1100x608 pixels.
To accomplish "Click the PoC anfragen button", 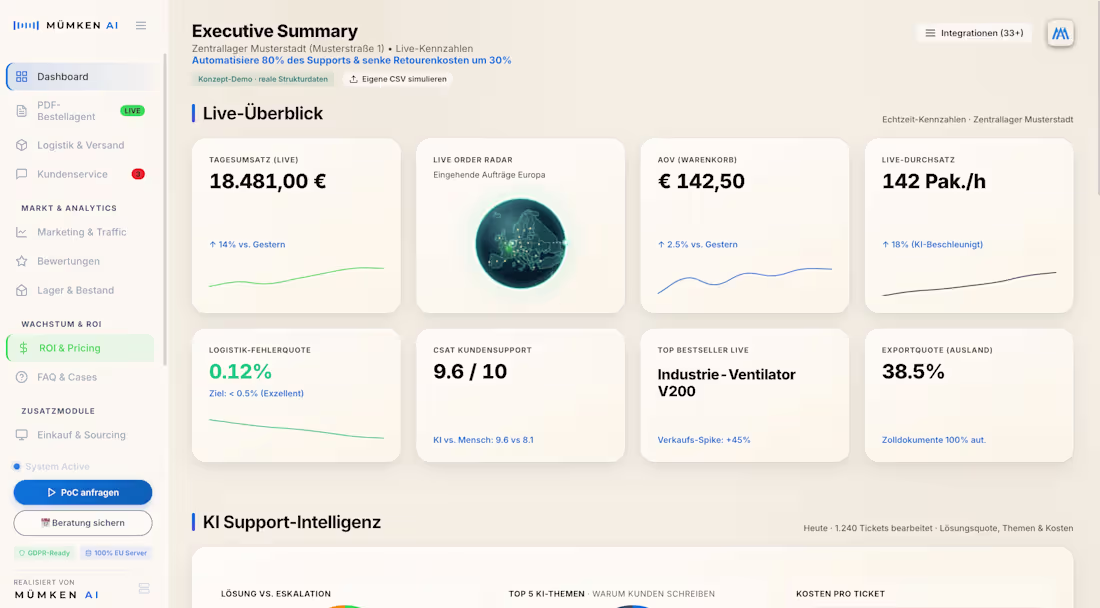I will pos(83,492).
